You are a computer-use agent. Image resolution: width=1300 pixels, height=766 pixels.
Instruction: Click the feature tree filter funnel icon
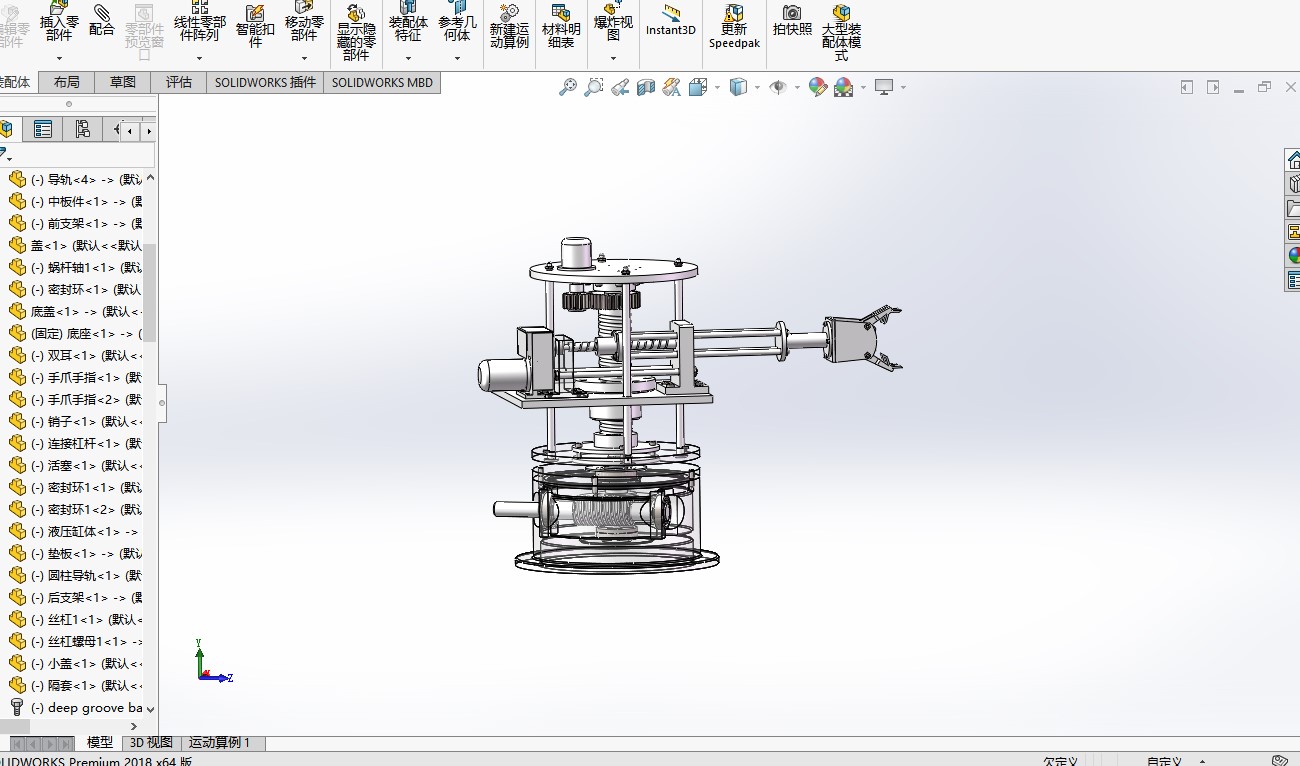click(5, 154)
